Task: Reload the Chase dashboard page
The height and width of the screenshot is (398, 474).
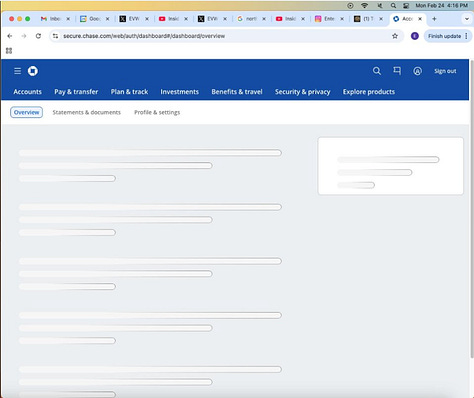Action: tap(38, 36)
